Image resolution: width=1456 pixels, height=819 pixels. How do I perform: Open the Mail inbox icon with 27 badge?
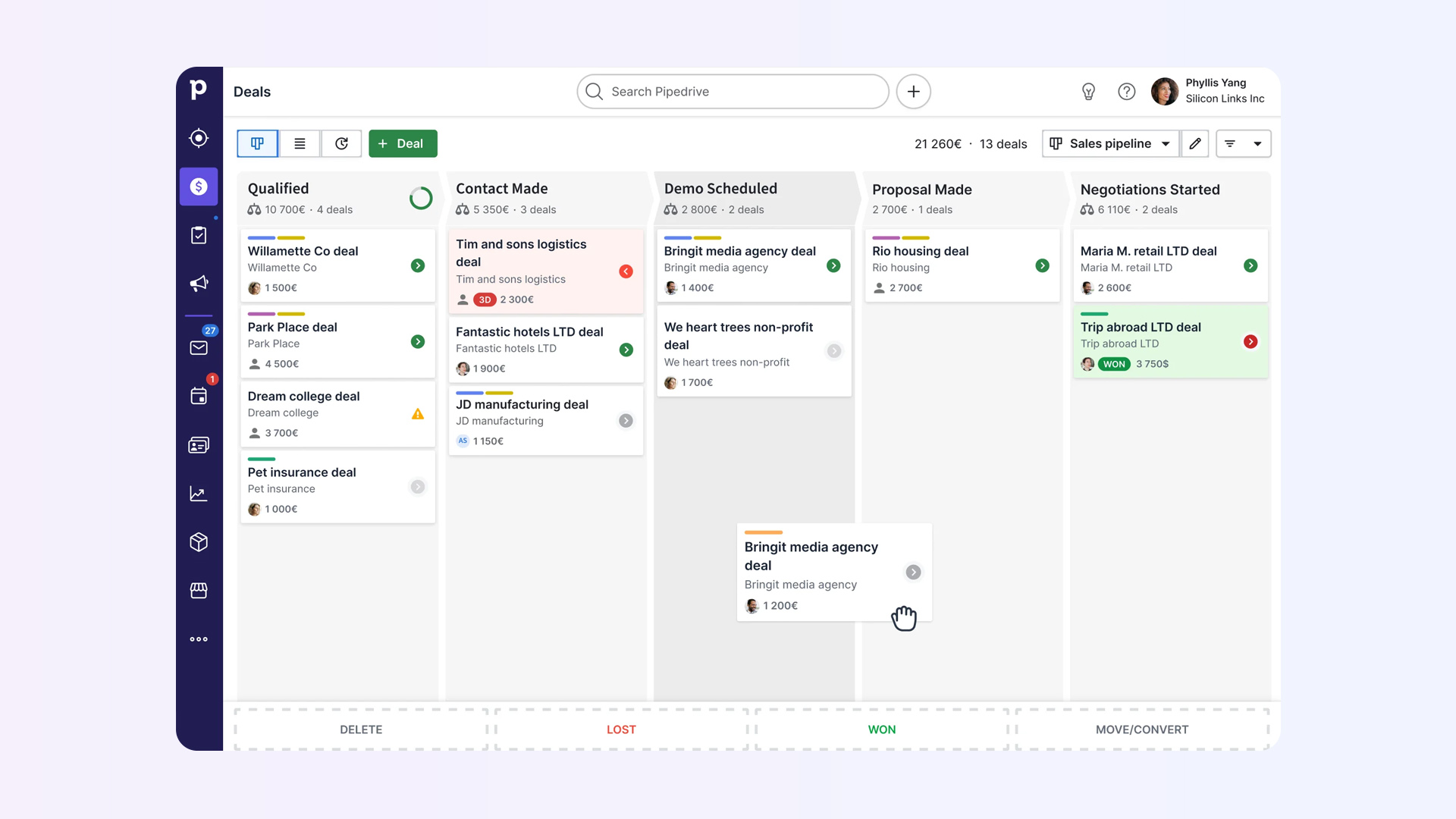coord(199,347)
